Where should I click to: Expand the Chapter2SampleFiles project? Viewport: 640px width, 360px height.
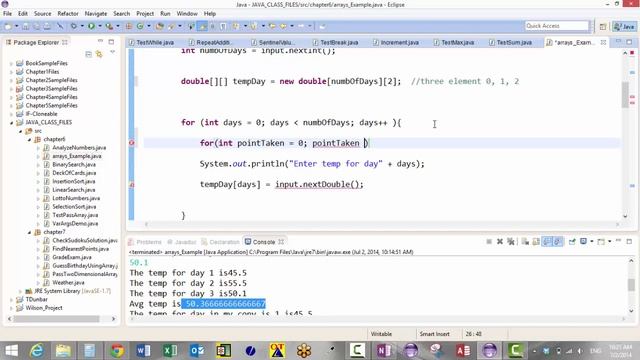tap(11, 80)
